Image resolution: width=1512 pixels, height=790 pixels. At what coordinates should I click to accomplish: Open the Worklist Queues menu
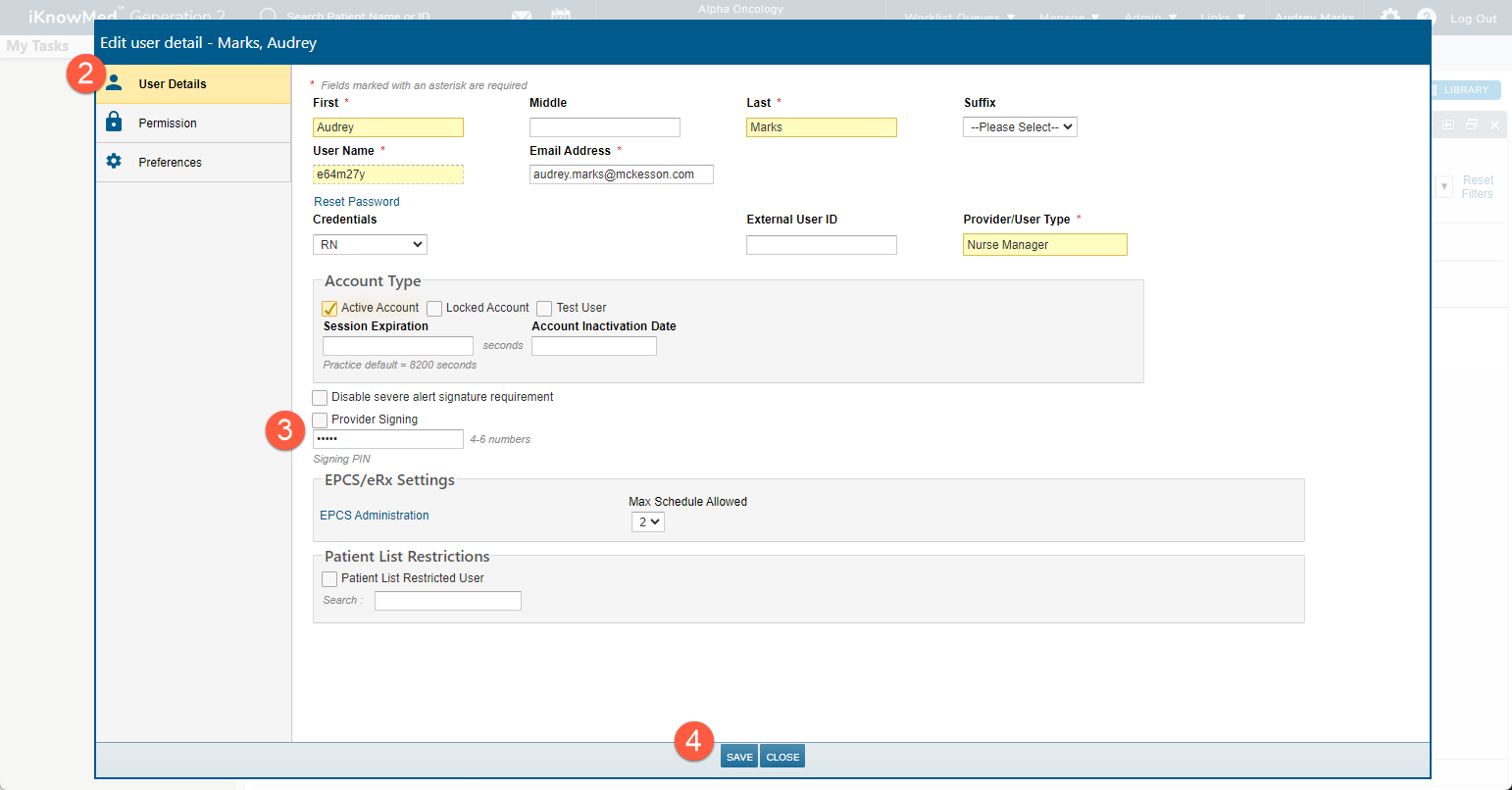[x=959, y=18]
